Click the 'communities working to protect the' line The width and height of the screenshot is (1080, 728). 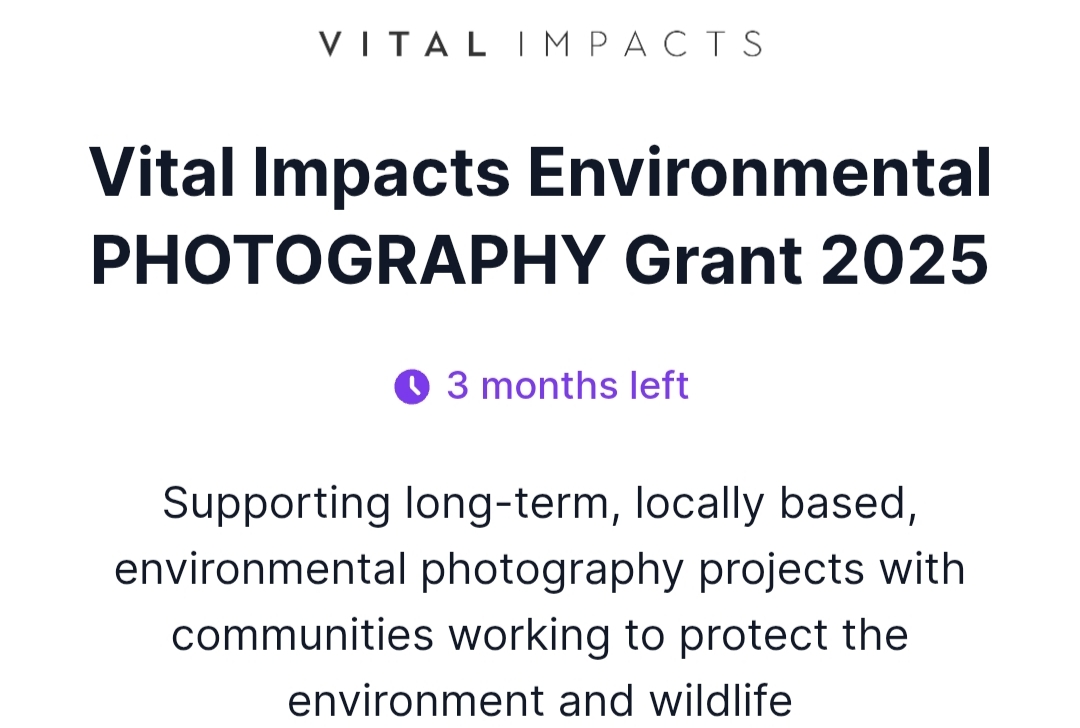click(540, 636)
